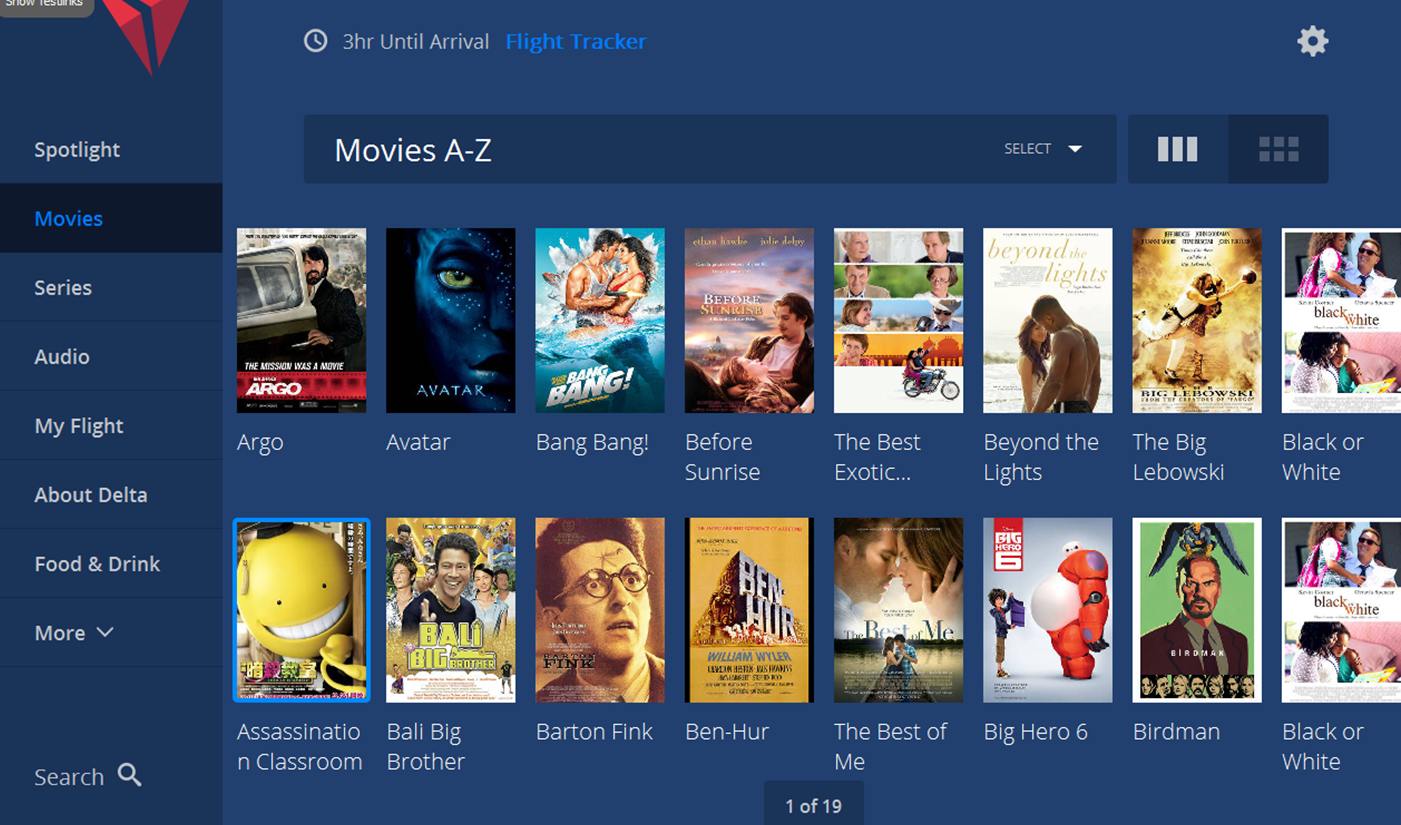Image resolution: width=1401 pixels, height=825 pixels.
Task: Open the Flight Tracker link
Action: tap(576, 42)
